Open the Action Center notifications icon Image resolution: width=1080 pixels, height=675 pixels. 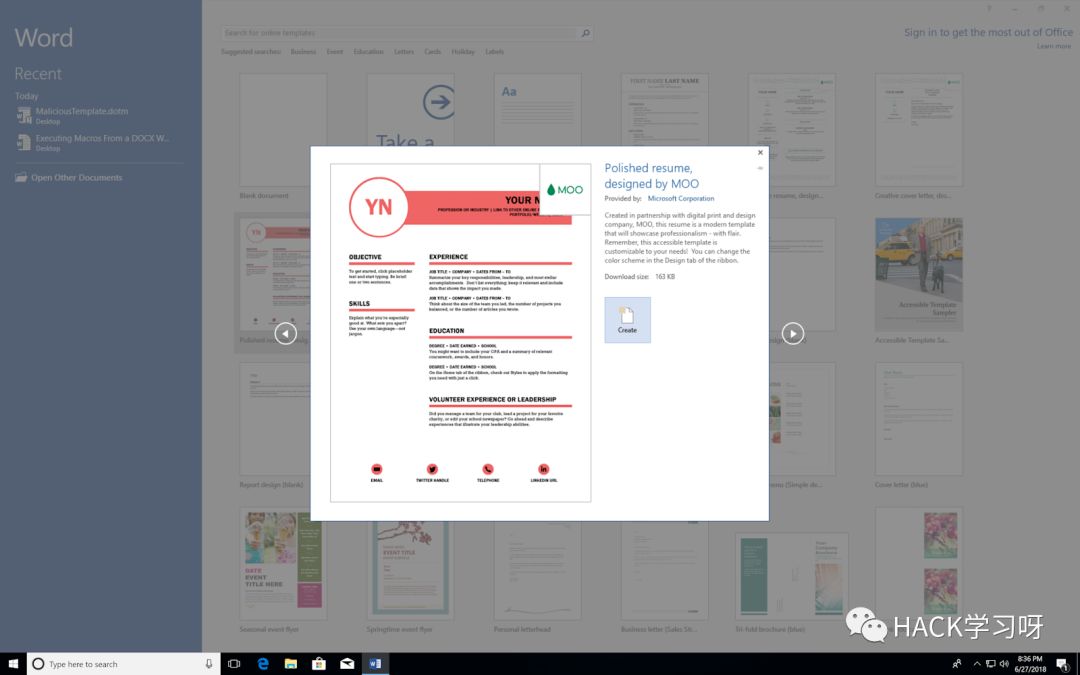coord(1064,664)
